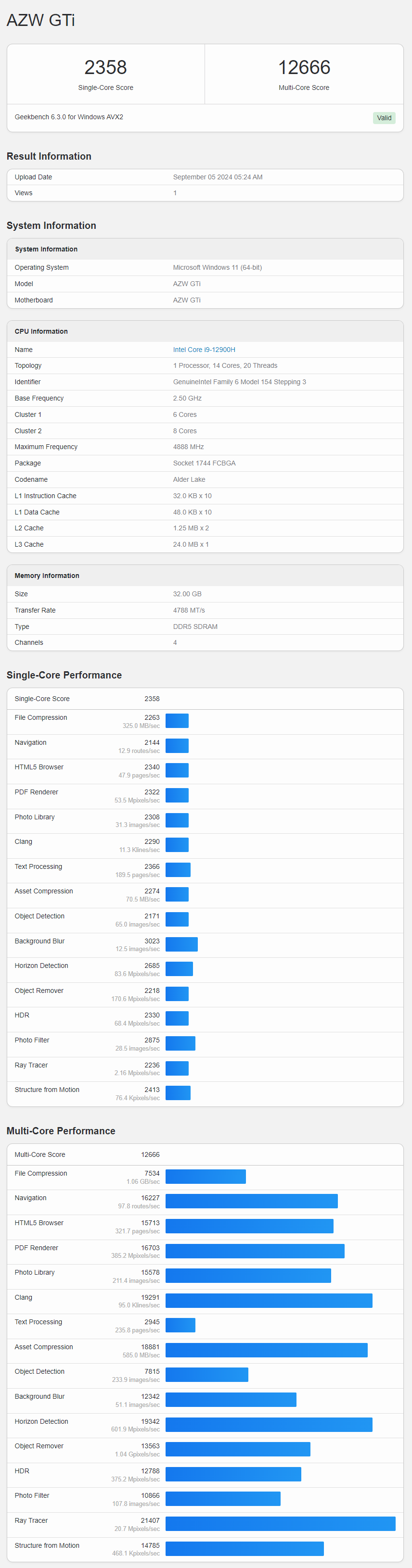
Task: Click the multi-core Ray Tracer score bar
Action: pyautogui.click(x=280, y=1524)
